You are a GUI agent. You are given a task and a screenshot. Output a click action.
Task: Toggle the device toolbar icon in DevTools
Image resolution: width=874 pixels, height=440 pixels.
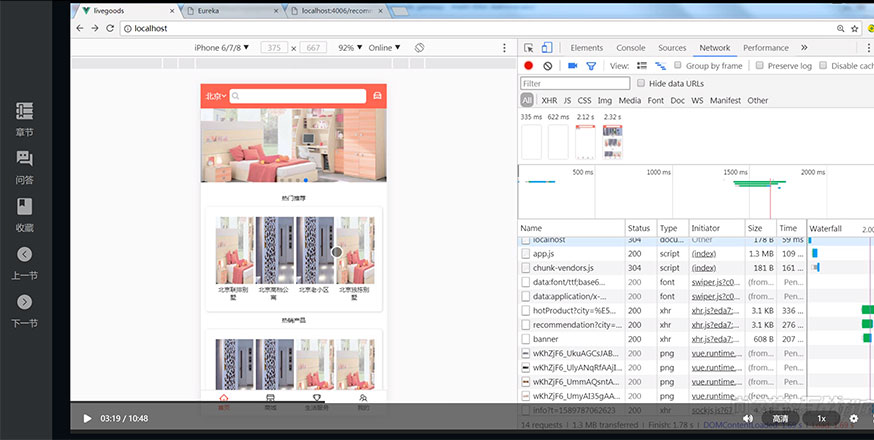point(548,48)
